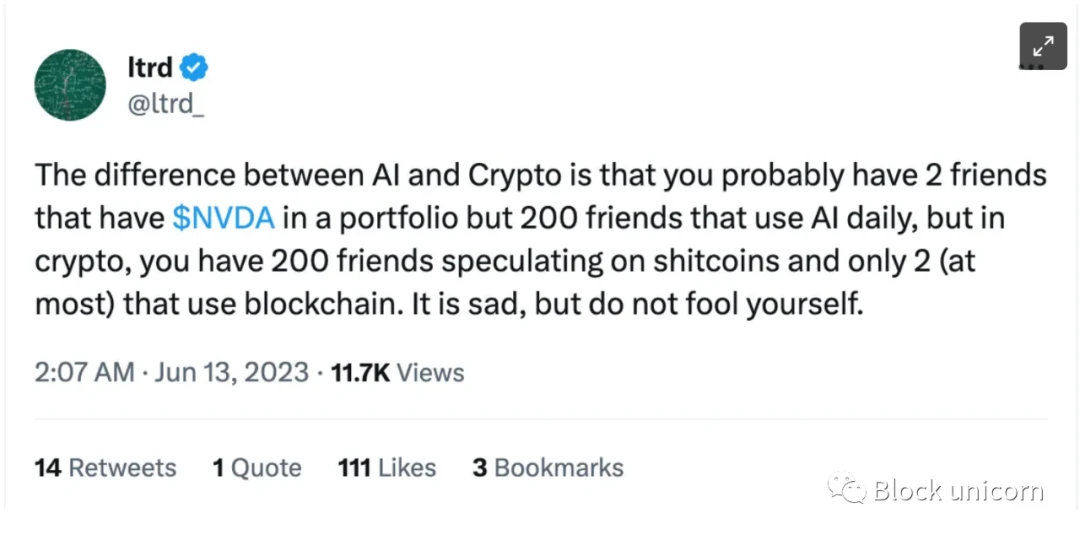Viewport: 1080px width, 535px height.
Task: Open the ltrd display name profile link
Action: [150, 68]
